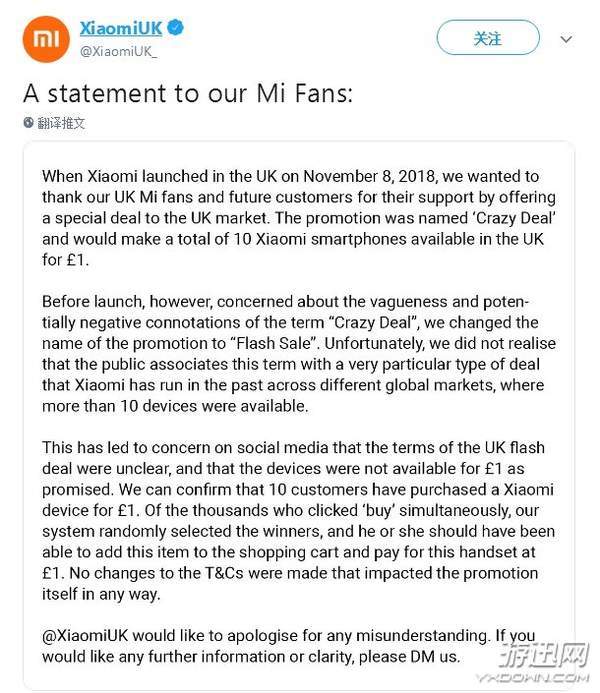
Task: Click the orange Mi logo avatar
Action: pos(46,39)
